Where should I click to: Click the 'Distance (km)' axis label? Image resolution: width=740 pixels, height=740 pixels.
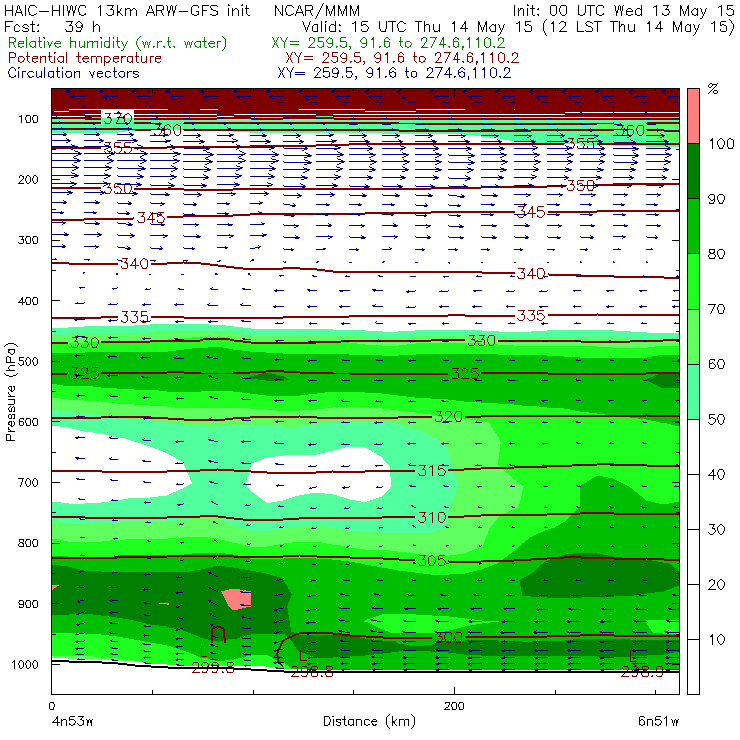(369, 722)
